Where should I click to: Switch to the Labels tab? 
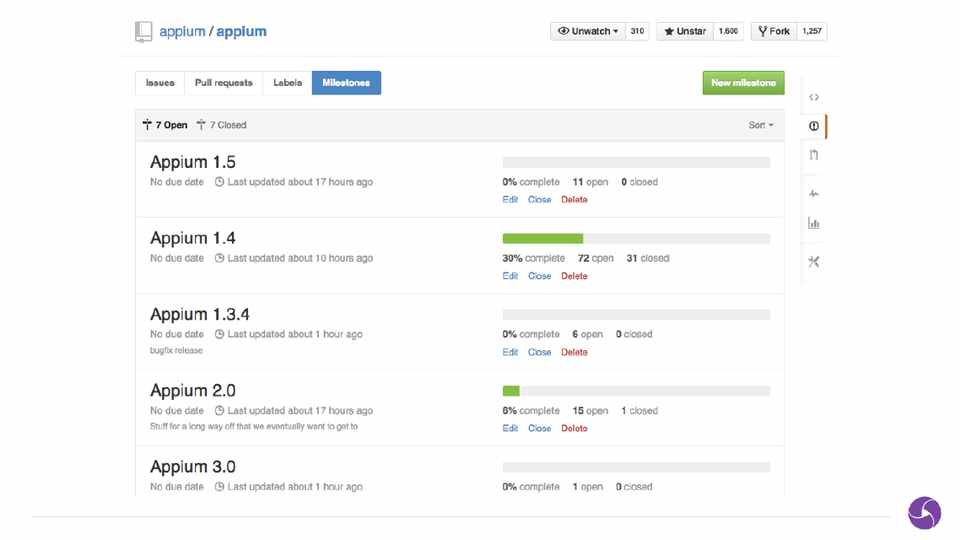coord(288,83)
